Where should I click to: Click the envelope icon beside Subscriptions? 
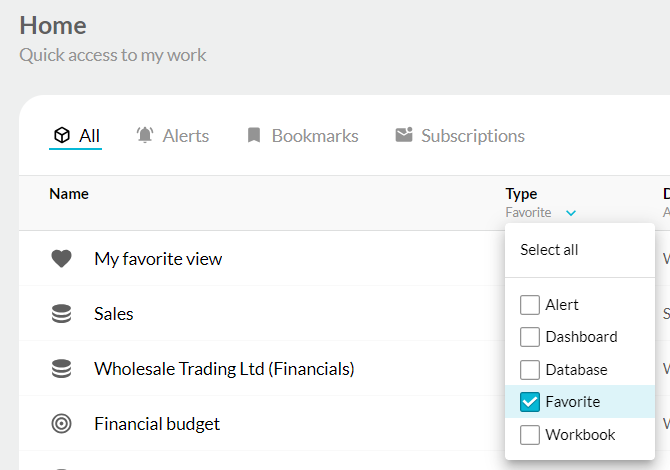pyautogui.click(x=404, y=134)
